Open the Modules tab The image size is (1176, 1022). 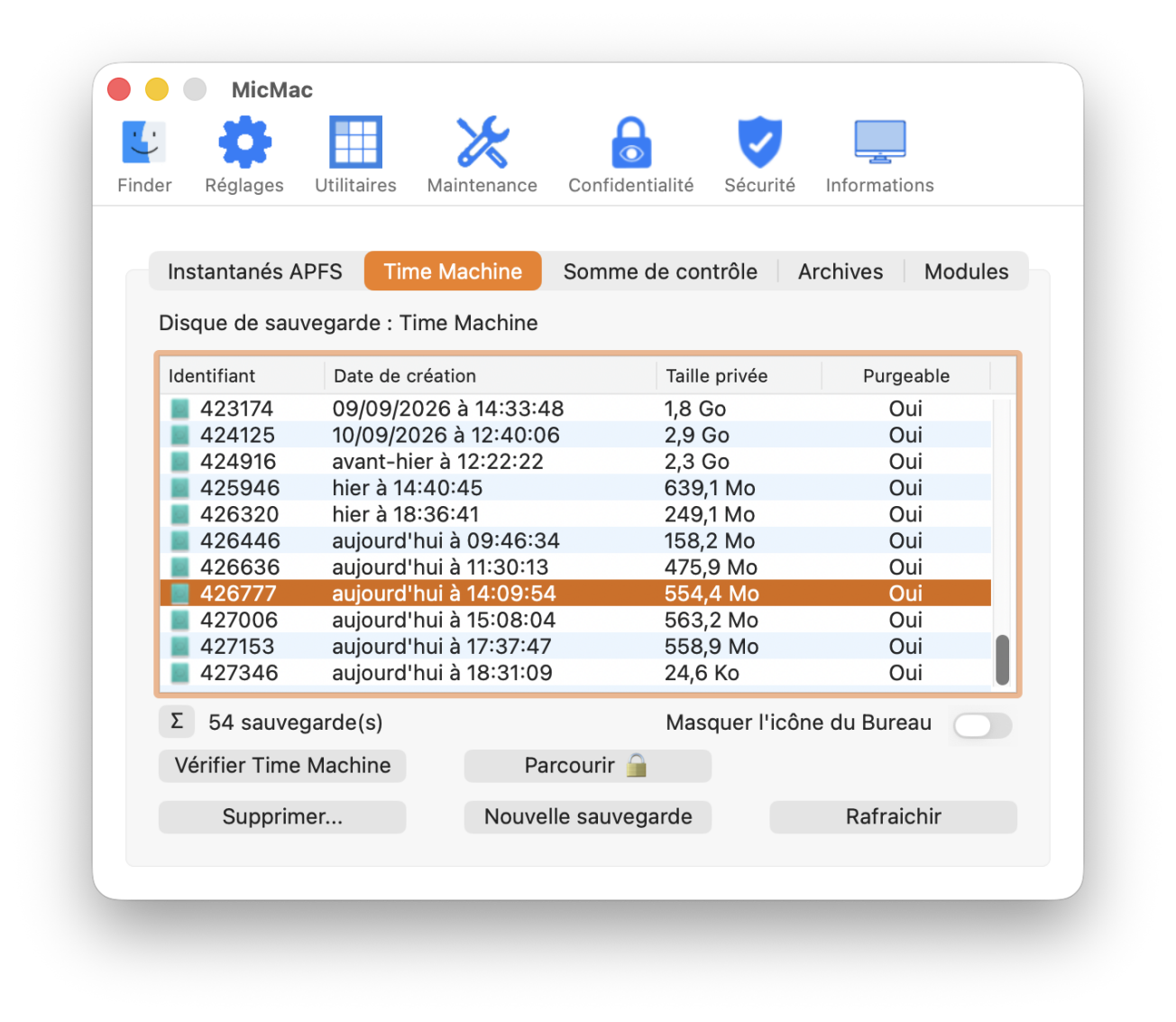966,272
